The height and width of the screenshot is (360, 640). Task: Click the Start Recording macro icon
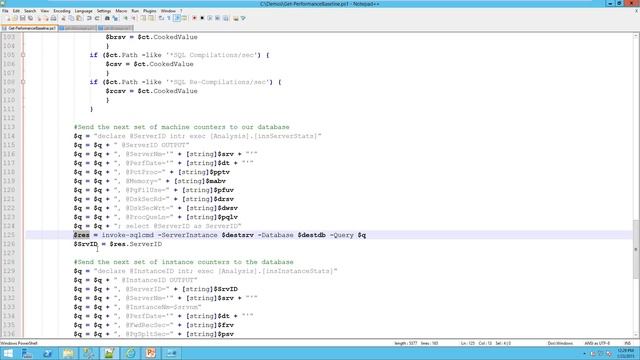194,18
